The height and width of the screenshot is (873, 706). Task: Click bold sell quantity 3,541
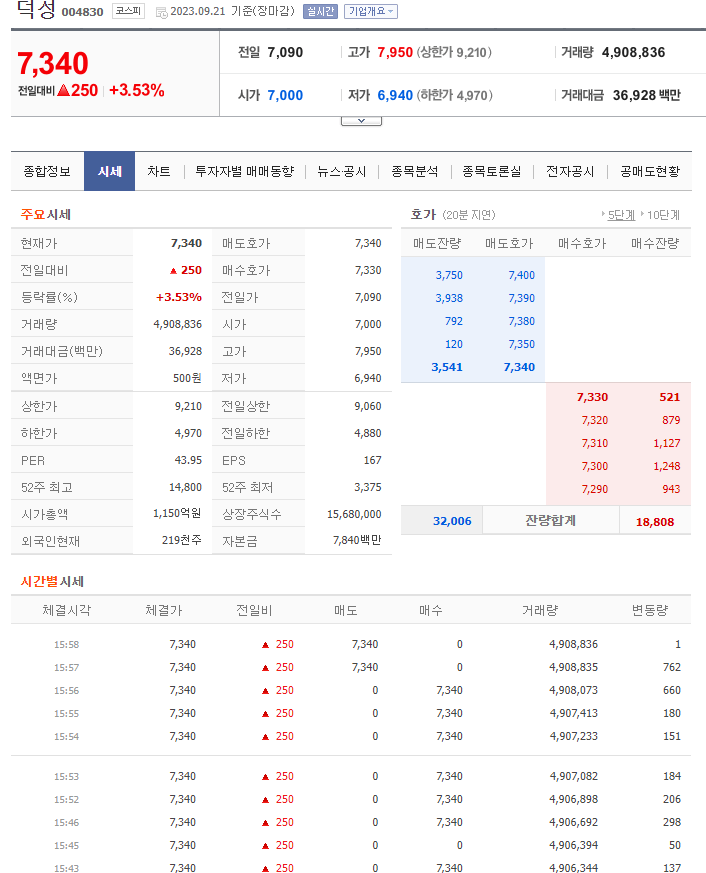point(447,367)
